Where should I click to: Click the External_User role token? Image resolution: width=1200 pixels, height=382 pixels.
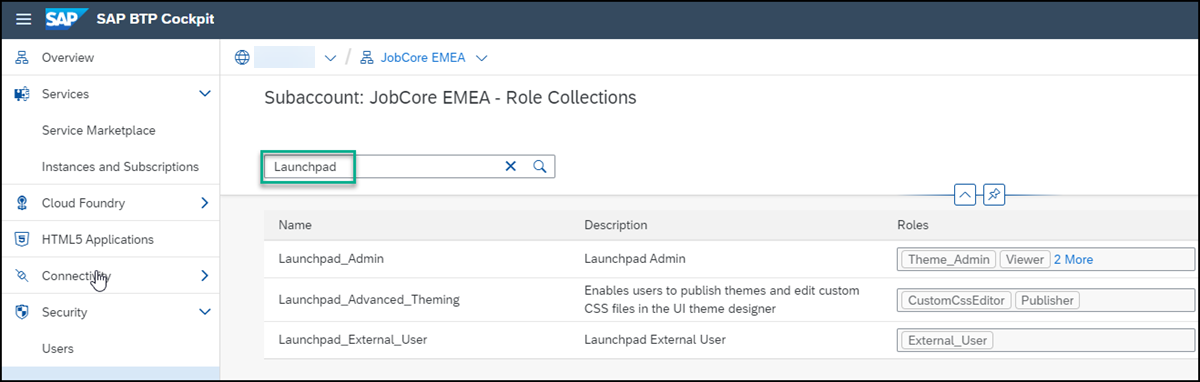coord(947,340)
